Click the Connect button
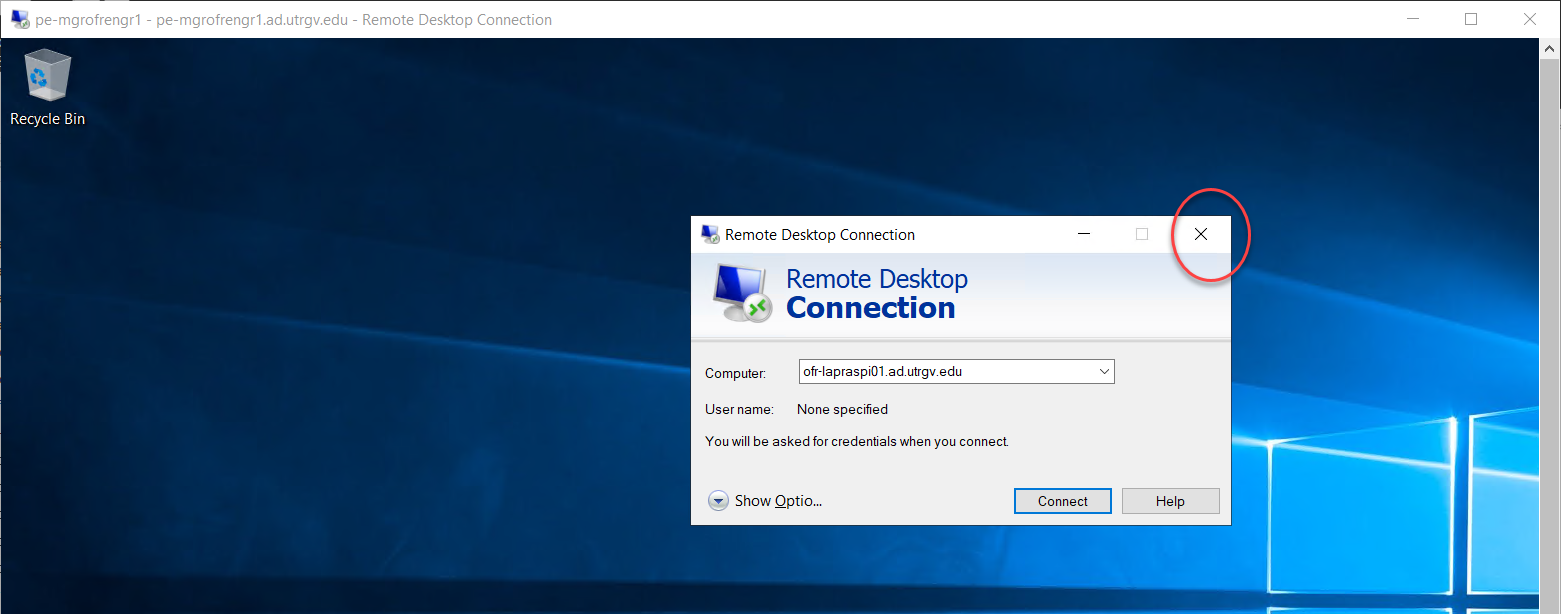Image resolution: width=1561 pixels, height=614 pixels. tap(1062, 501)
